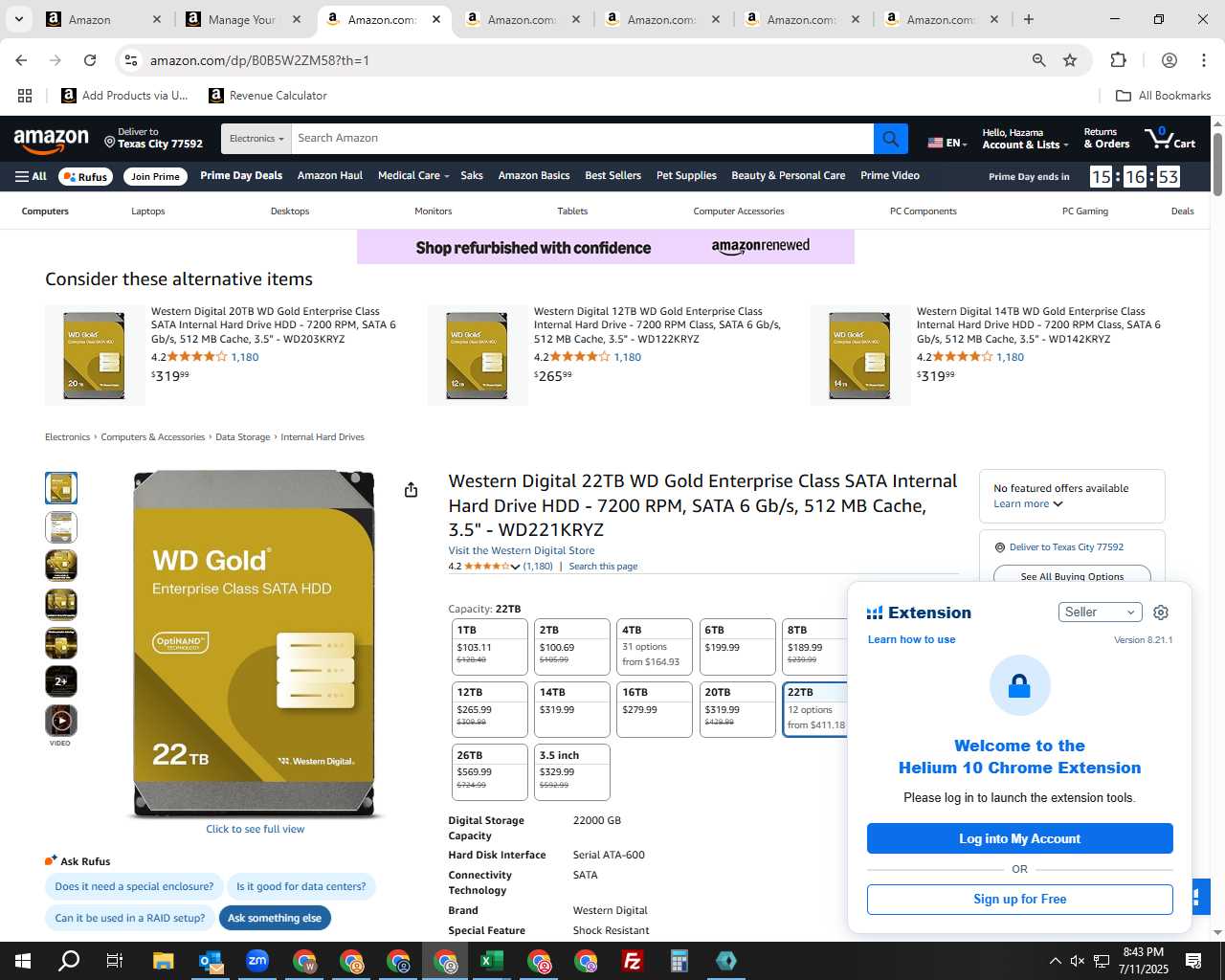Viewport: 1225px width, 980px height.
Task: Open Laptops category in subnav
Action: click(x=148, y=212)
